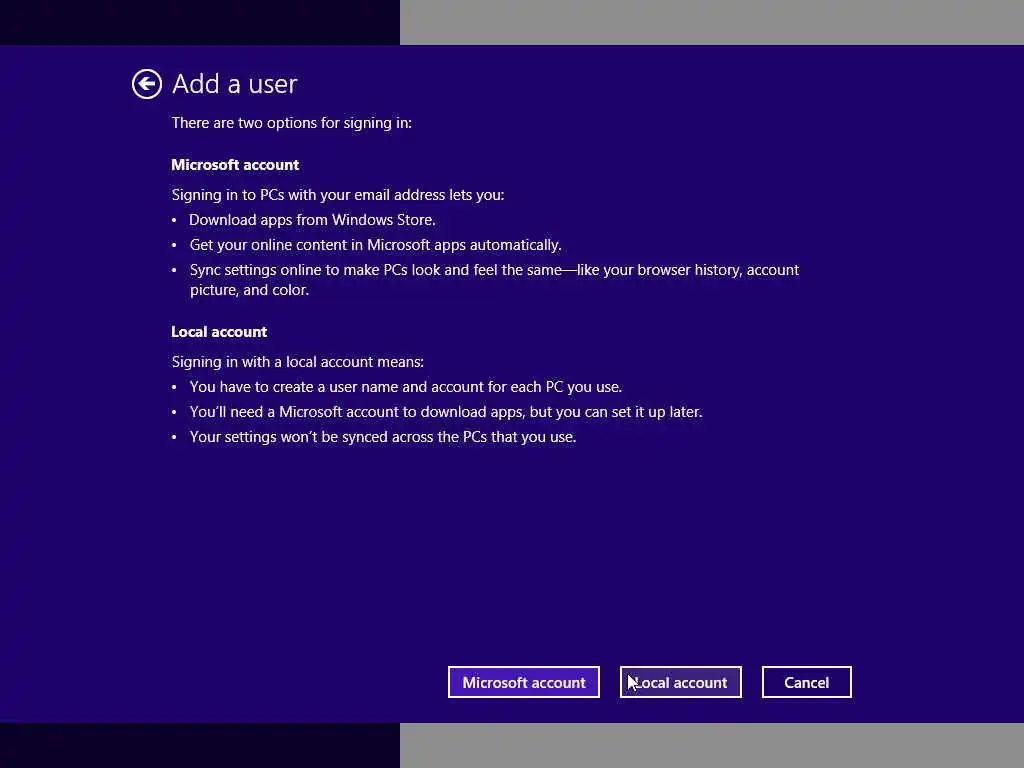
Task: Click the 'Local account' heading
Action: point(219,332)
